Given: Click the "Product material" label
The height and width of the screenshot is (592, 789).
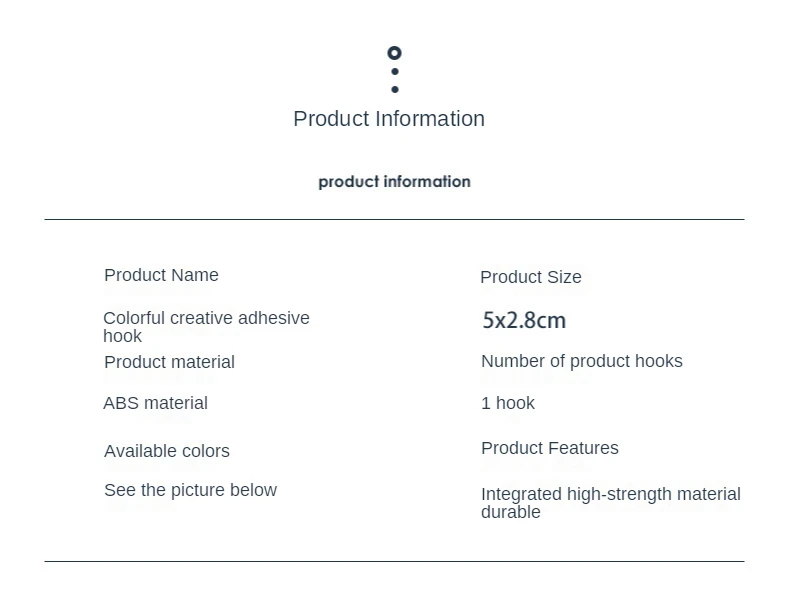Looking at the screenshot, I should point(169,362).
